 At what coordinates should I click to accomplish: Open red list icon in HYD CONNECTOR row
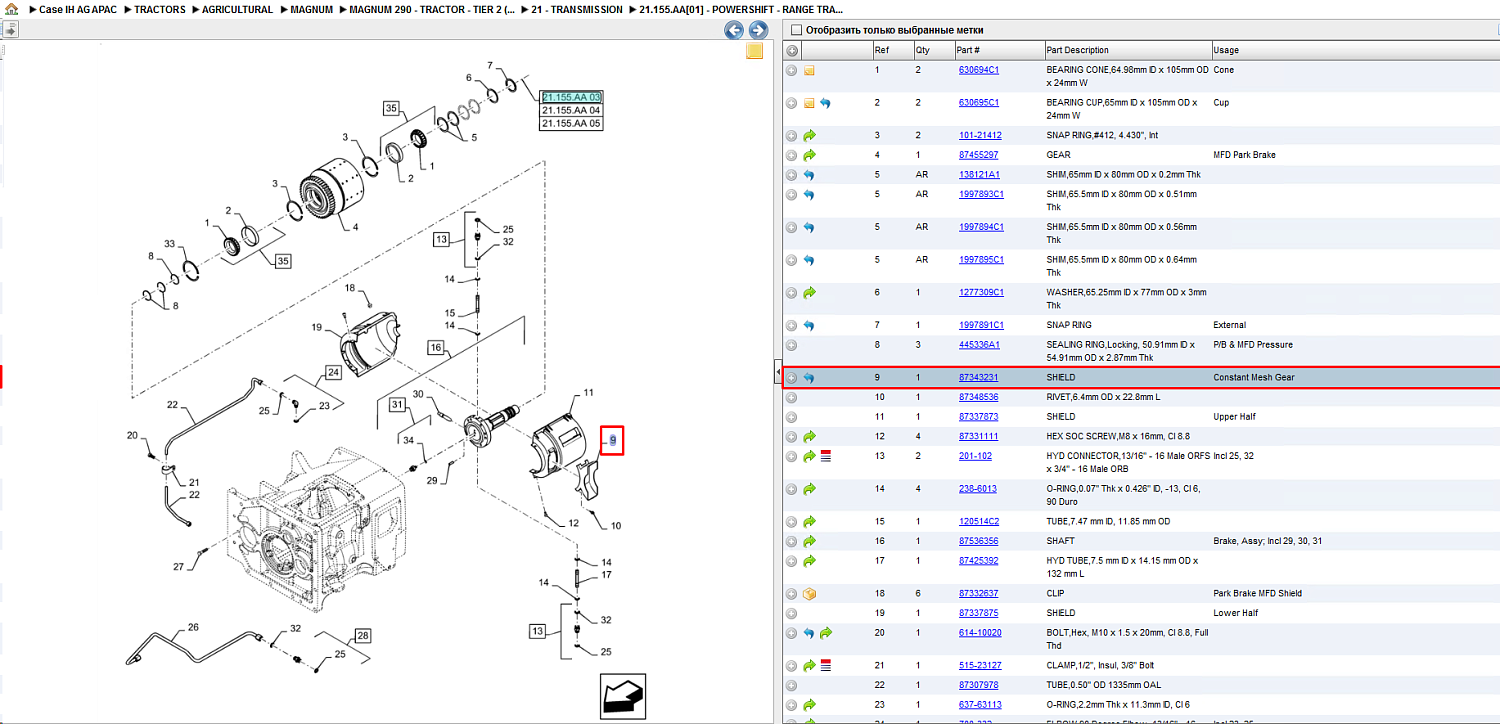point(826,457)
